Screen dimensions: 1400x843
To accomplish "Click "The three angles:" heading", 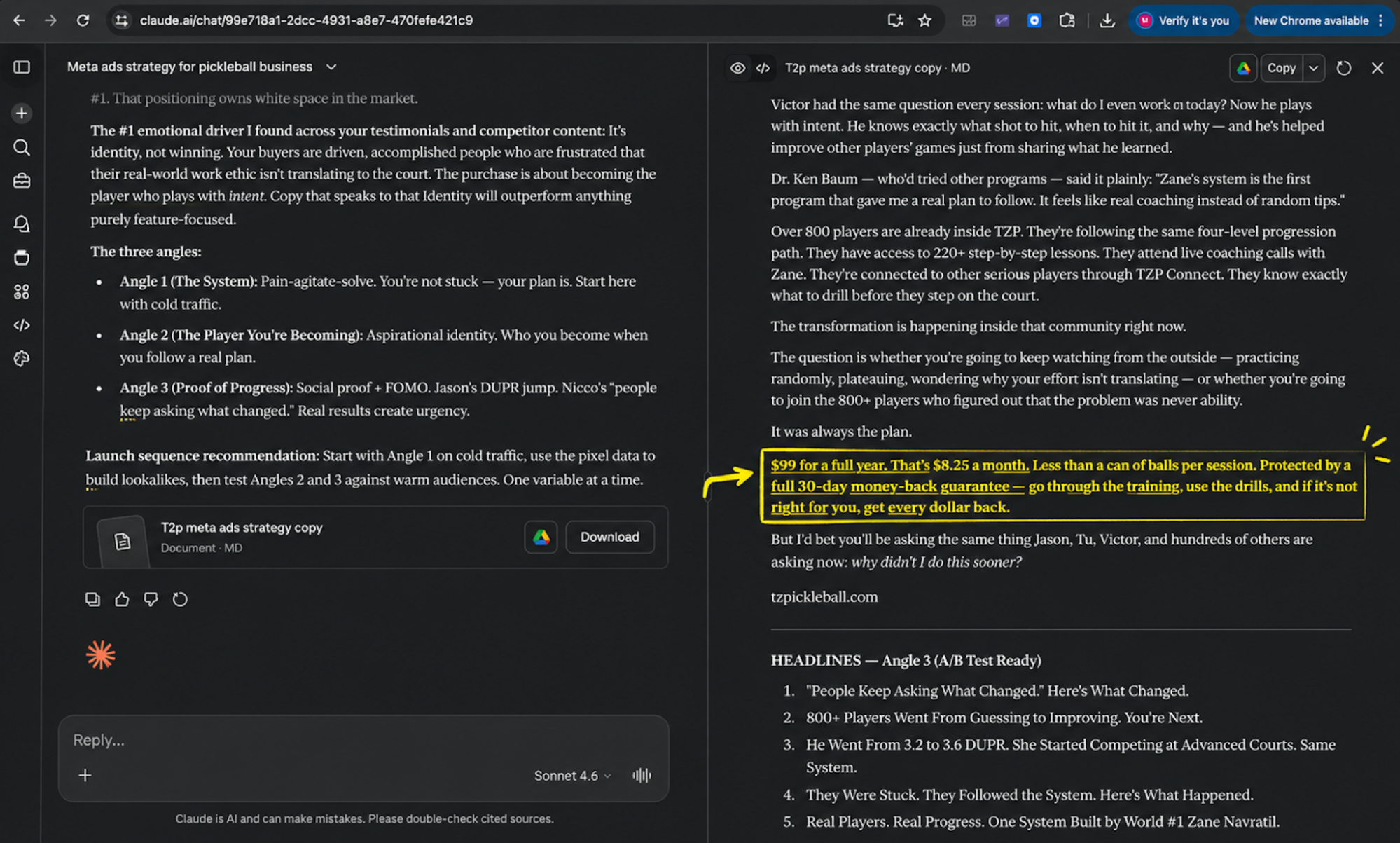I will point(146,252).
